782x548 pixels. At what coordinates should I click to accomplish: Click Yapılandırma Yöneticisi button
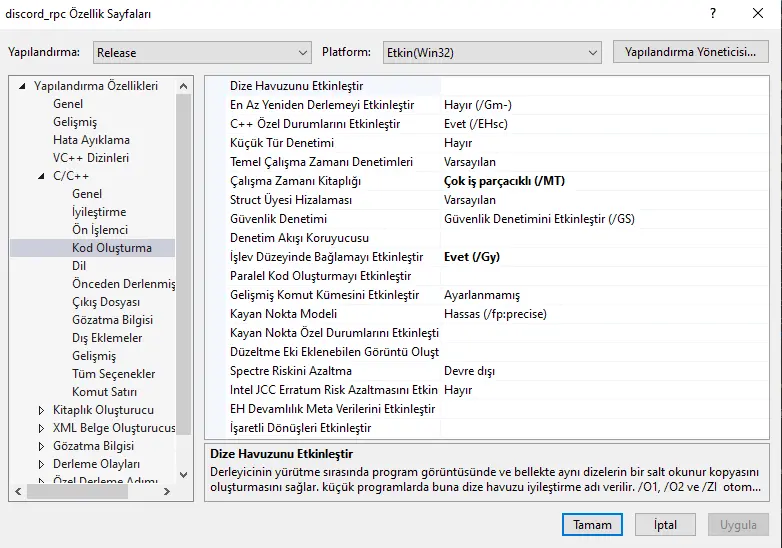(690, 52)
